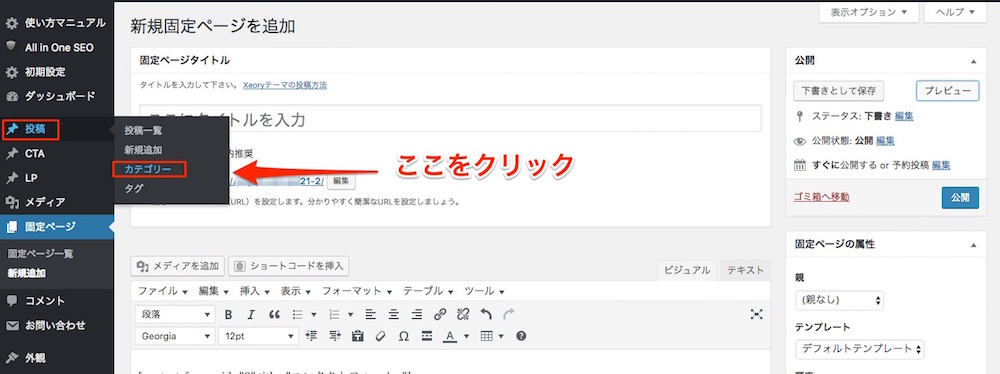The image size is (1000, 374).
Task: Toggle italic formatting in the editor
Action: pyautogui.click(x=251, y=314)
